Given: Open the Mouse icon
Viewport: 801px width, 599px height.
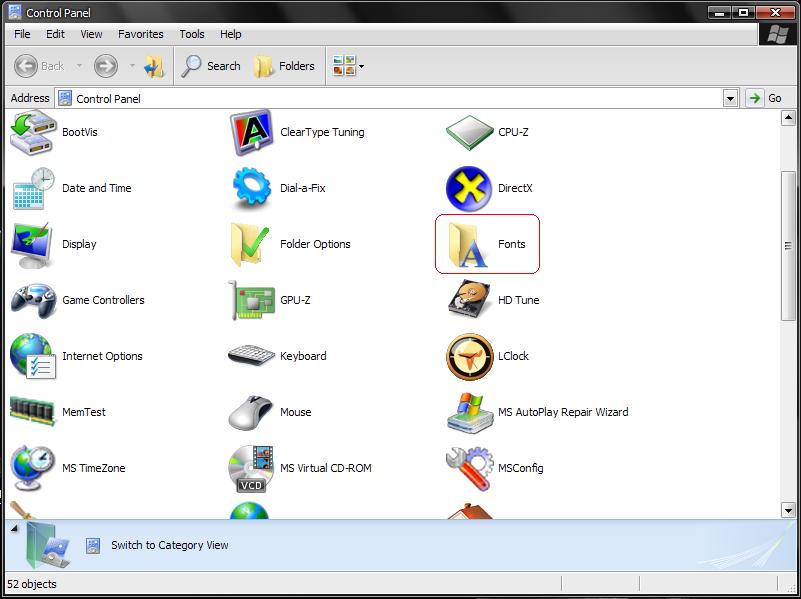Looking at the screenshot, I should [251, 413].
